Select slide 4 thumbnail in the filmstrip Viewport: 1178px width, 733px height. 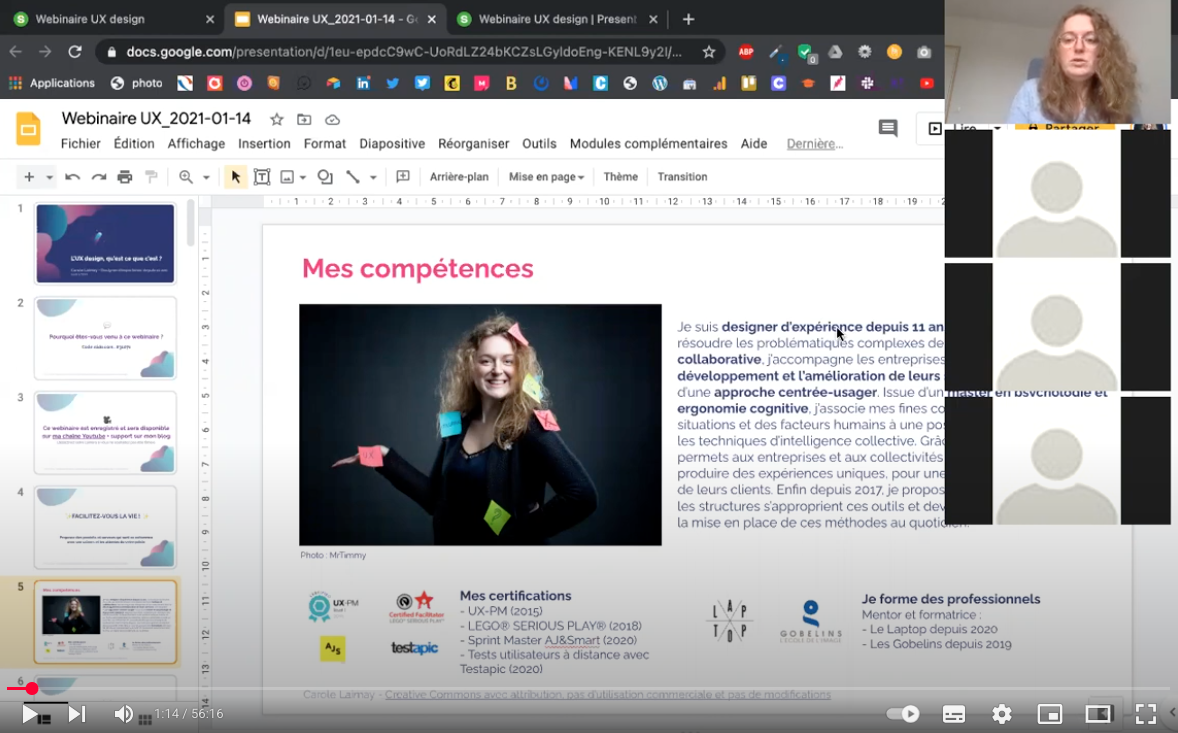tap(105, 527)
